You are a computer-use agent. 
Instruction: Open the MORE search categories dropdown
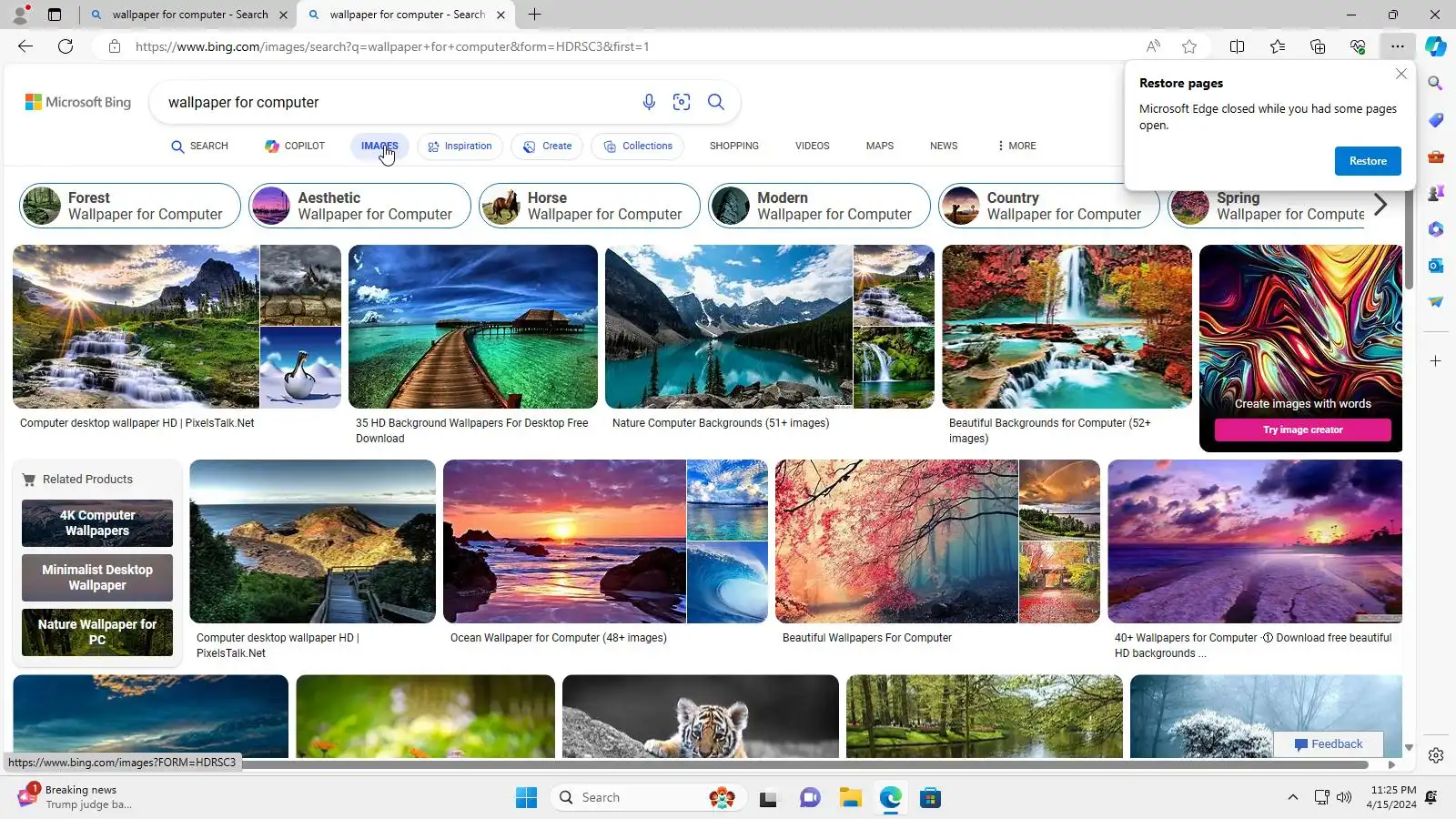(1016, 146)
